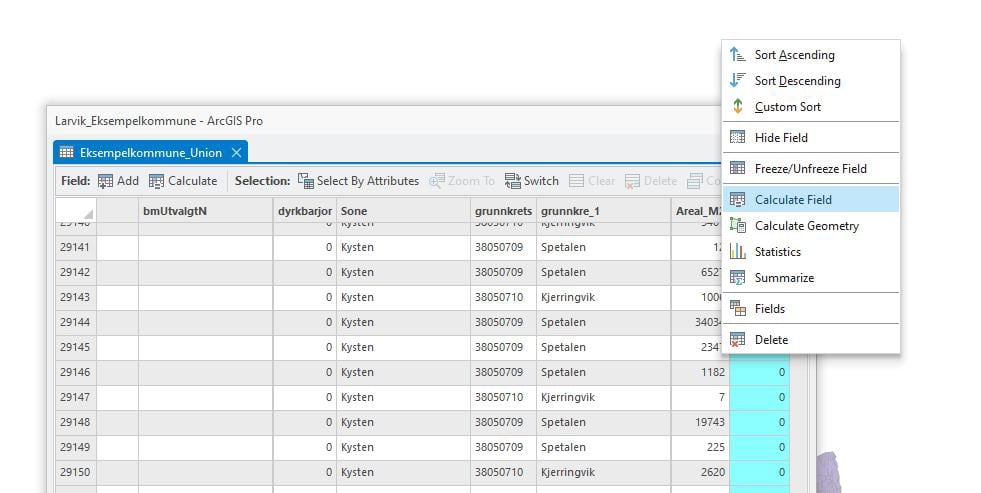The image size is (981, 493).
Task: Click the Calculate Geometry icon
Action: tap(738, 226)
